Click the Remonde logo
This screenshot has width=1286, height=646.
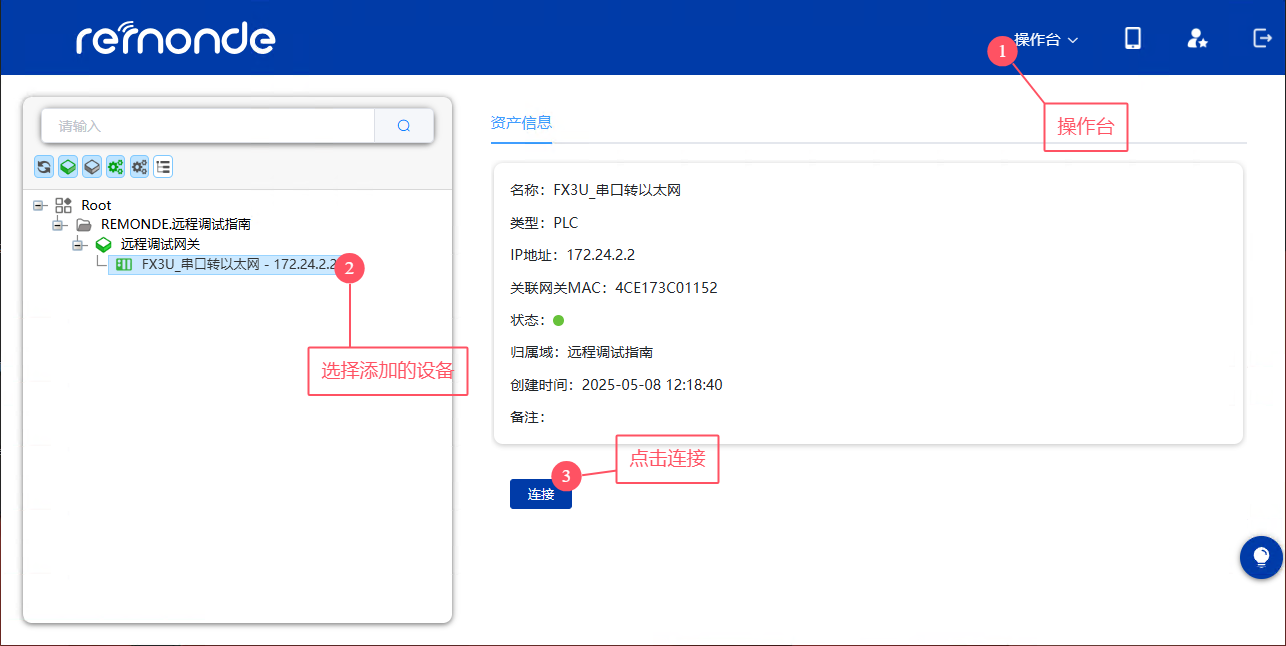coord(176,38)
